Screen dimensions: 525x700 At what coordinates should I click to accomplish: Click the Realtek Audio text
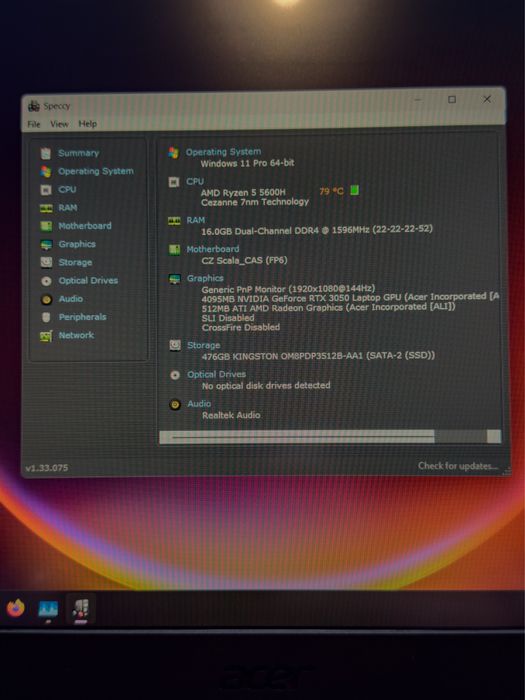tap(231, 415)
